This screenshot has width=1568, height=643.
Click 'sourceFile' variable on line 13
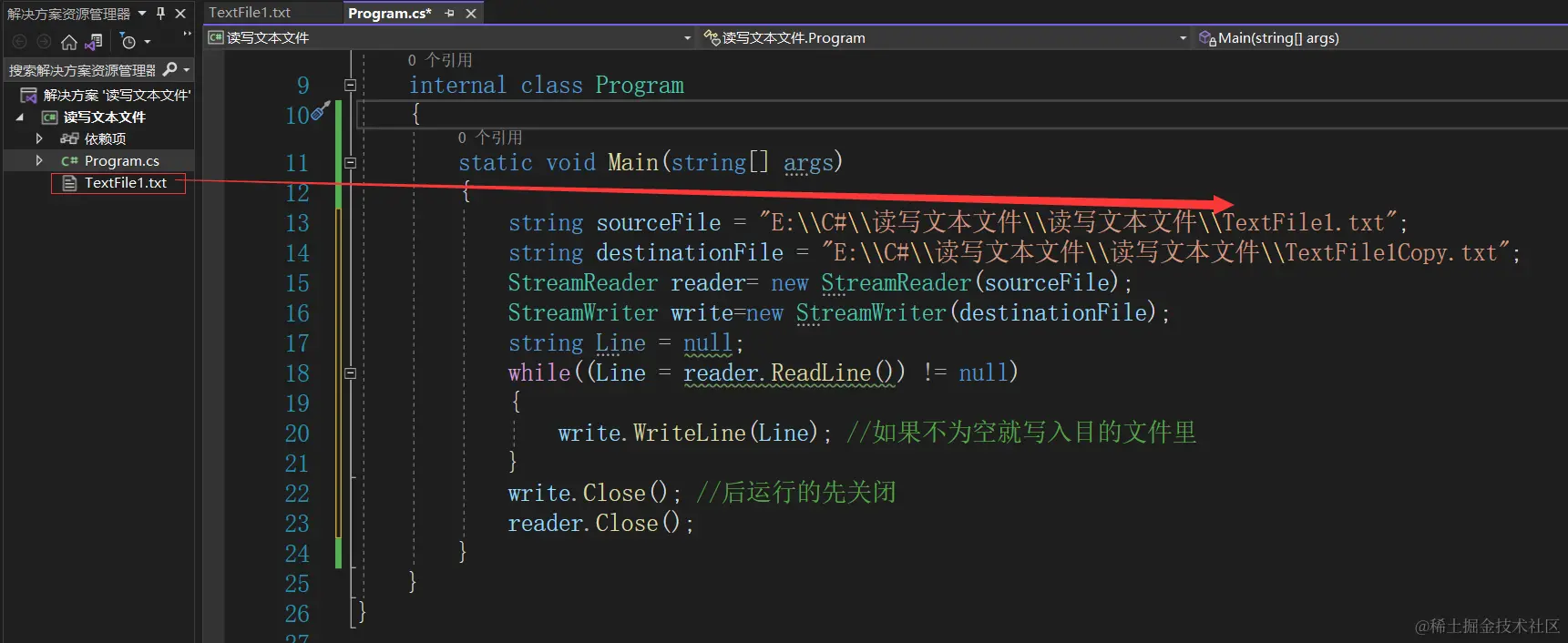click(659, 223)
